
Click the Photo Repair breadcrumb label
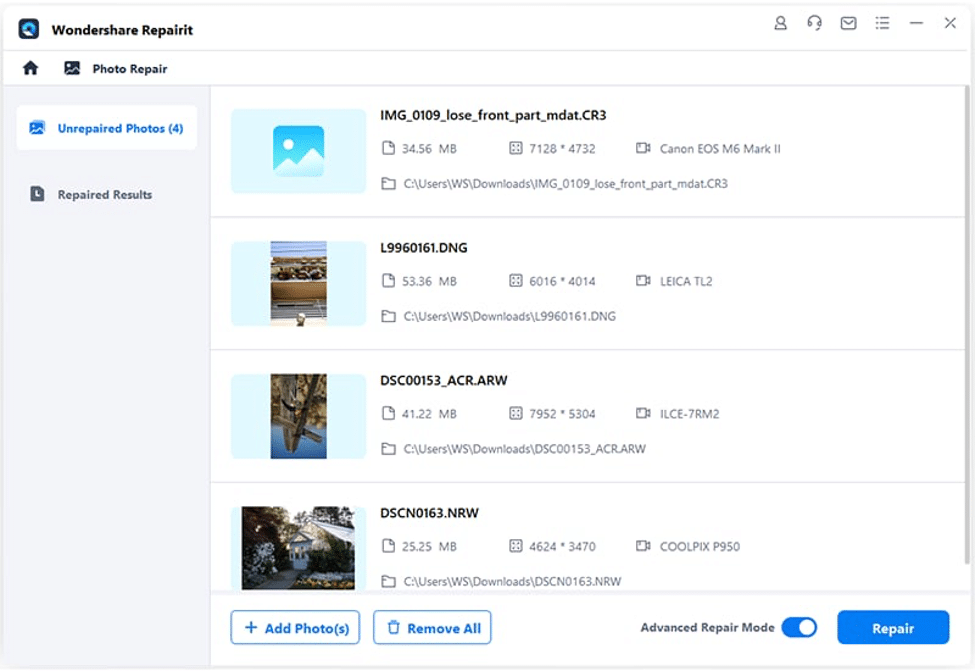[x=130, y=69]
